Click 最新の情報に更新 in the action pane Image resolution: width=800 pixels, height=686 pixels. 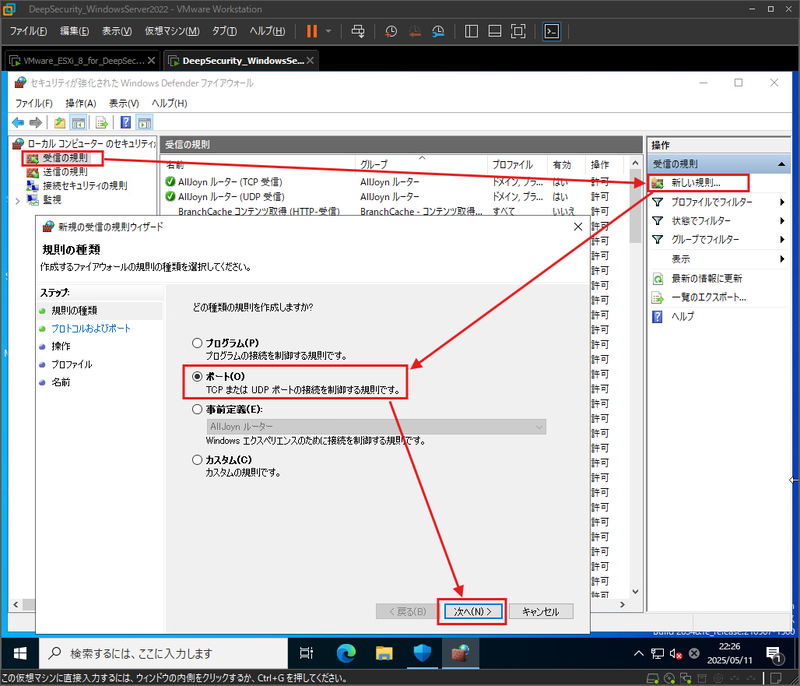pos(706,278)
